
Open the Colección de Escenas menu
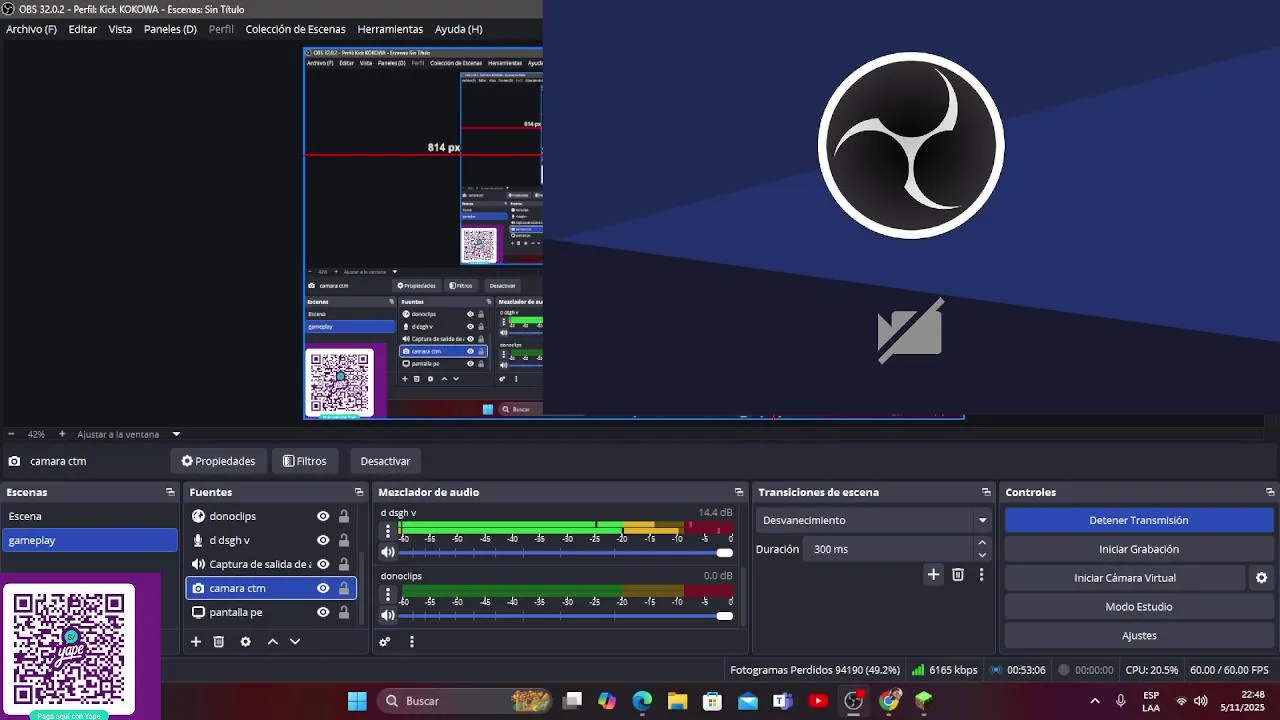(x=296, y=29)
